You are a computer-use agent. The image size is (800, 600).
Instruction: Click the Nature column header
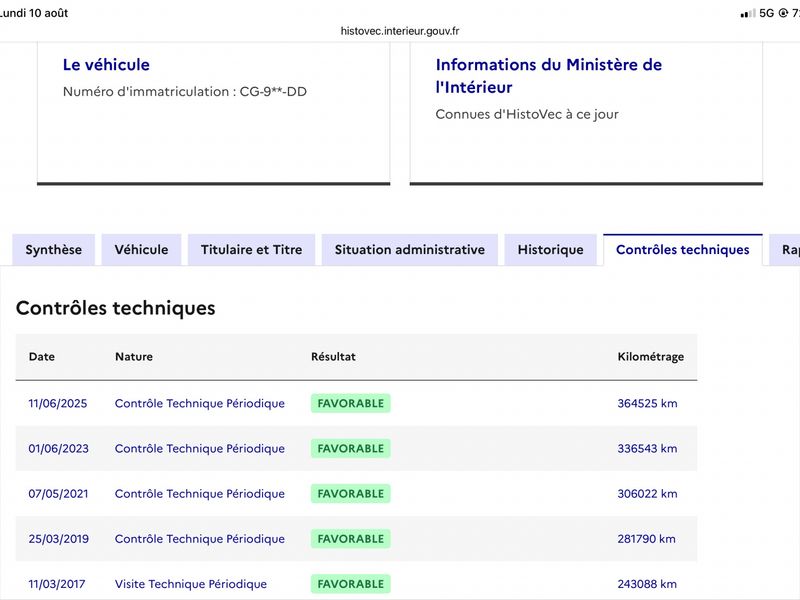tap(134, 357)
